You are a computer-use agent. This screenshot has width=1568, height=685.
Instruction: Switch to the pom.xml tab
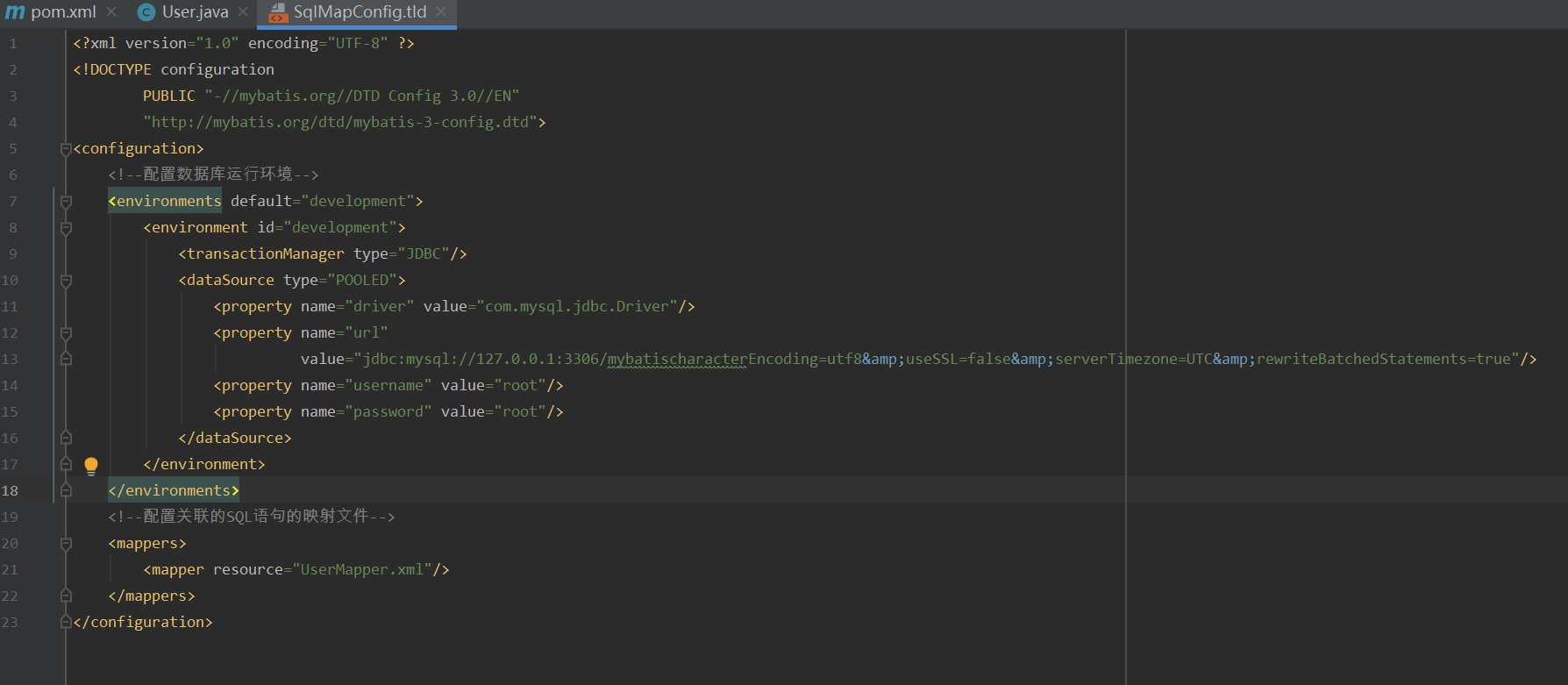63,12
